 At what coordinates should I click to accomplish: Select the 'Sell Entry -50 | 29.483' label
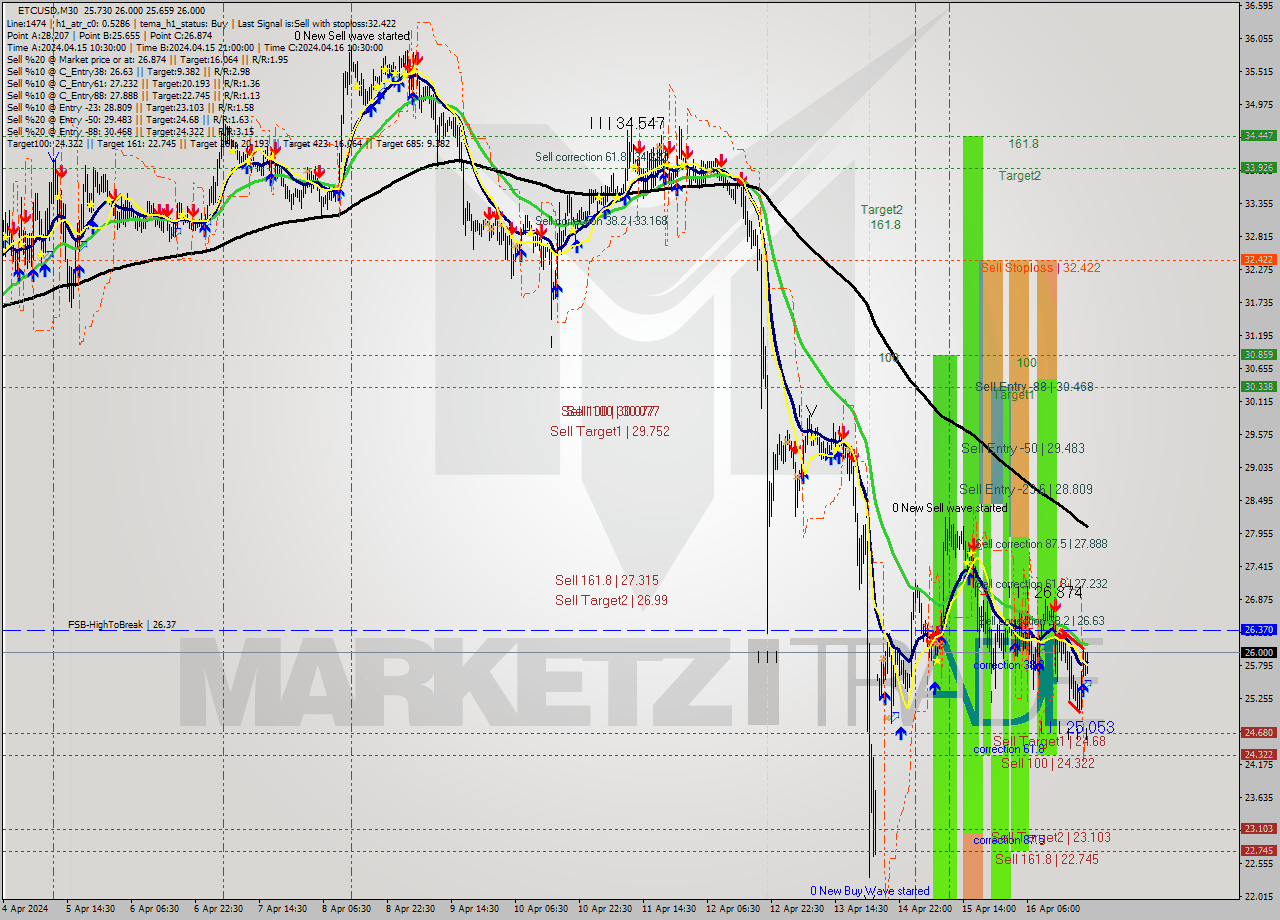coord(1022,448)
